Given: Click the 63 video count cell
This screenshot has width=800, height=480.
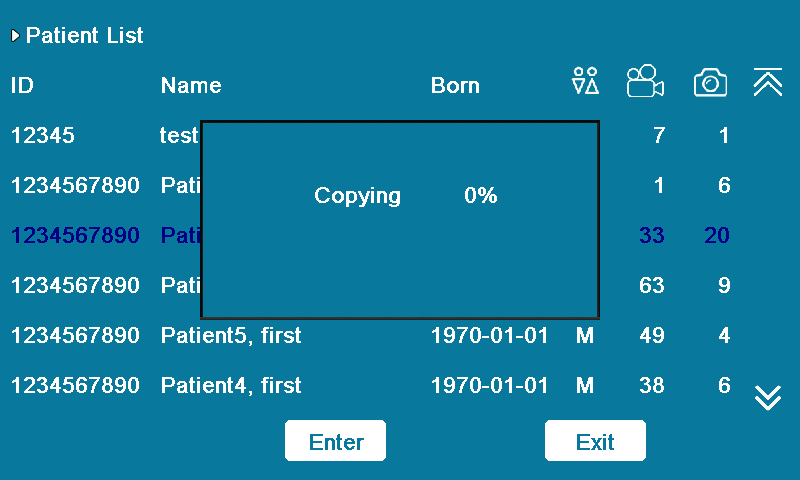Looking at the screenshot, I should click(x=651, y=286).
